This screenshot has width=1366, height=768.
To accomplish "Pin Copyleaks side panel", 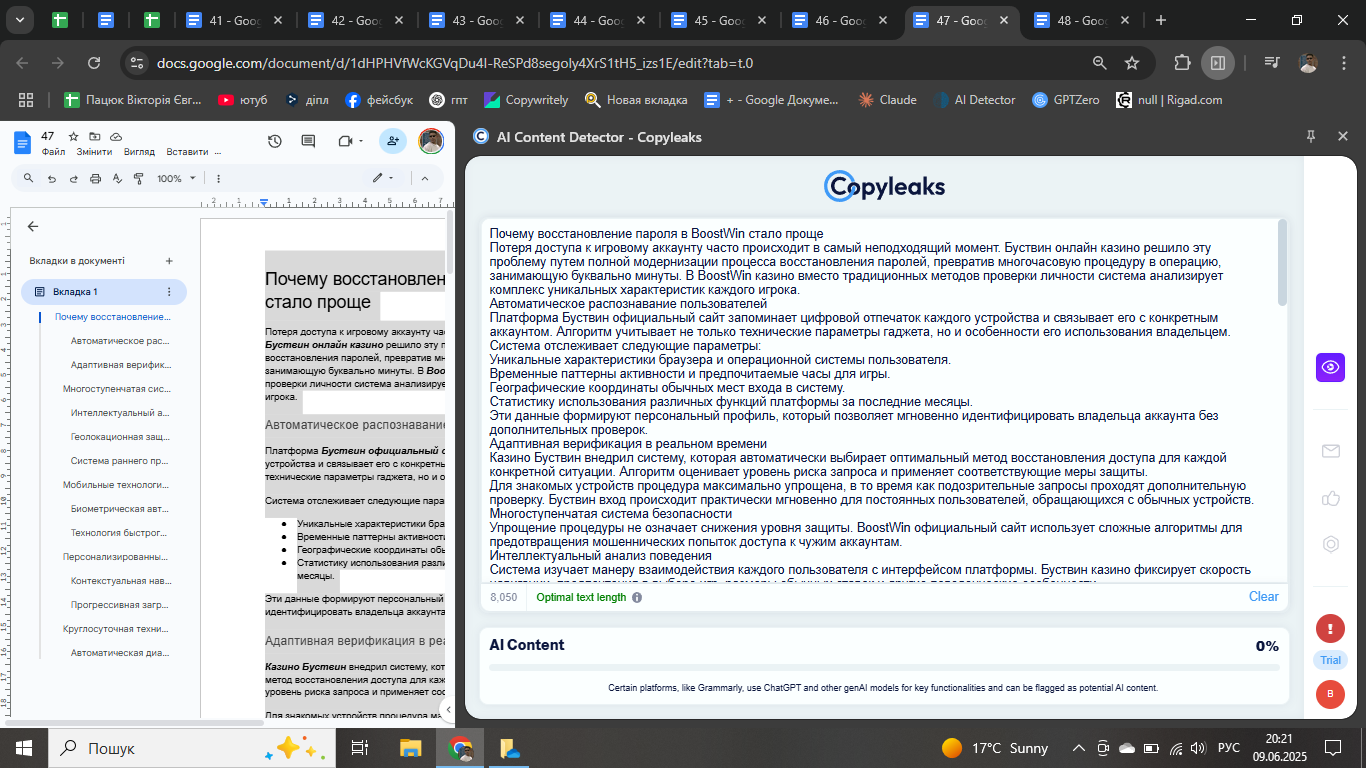I will point(1311,137).
